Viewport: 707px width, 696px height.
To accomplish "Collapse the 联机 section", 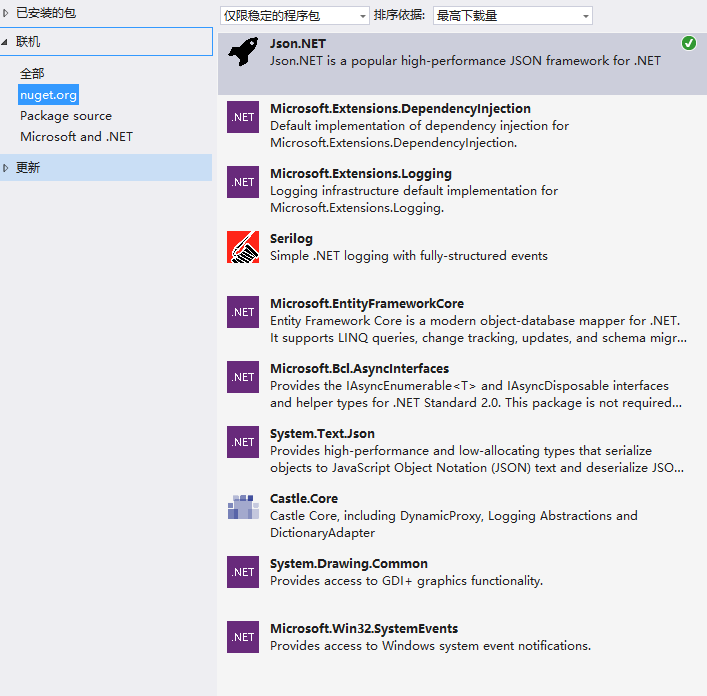I will (x=5, y=42).
